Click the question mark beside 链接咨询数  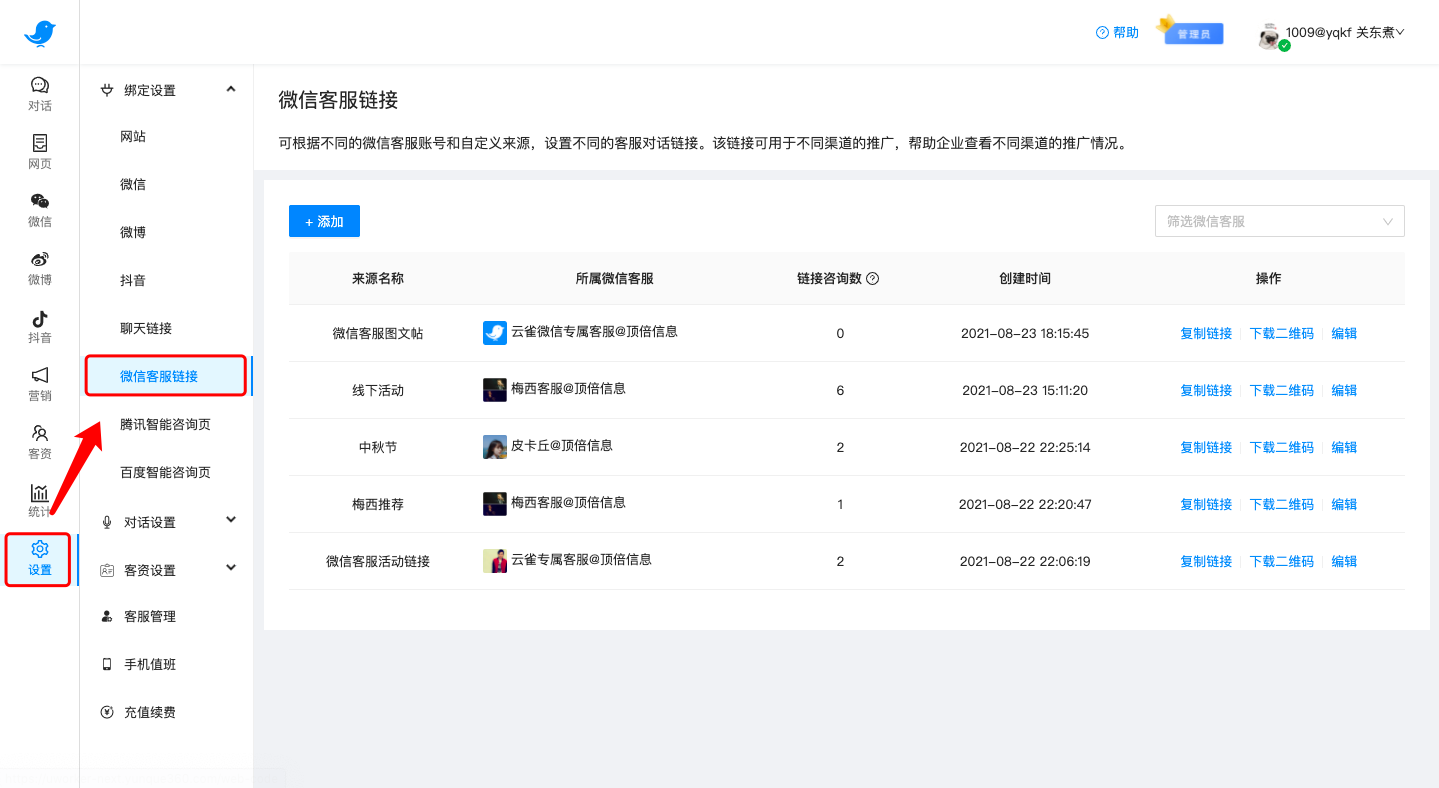click(x=872, y=278)
